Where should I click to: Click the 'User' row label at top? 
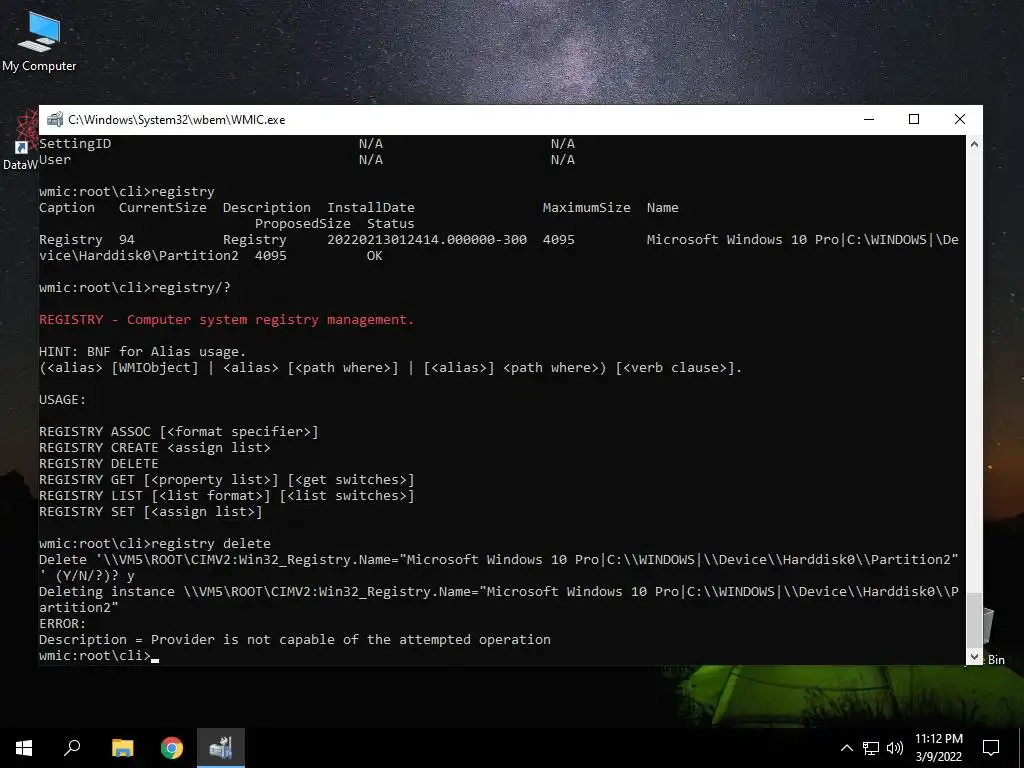pos(55,159)
